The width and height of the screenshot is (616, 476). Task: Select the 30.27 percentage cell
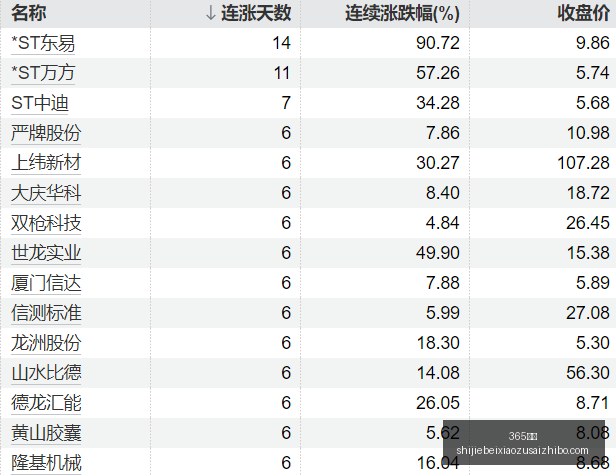(x=438, y=163)
